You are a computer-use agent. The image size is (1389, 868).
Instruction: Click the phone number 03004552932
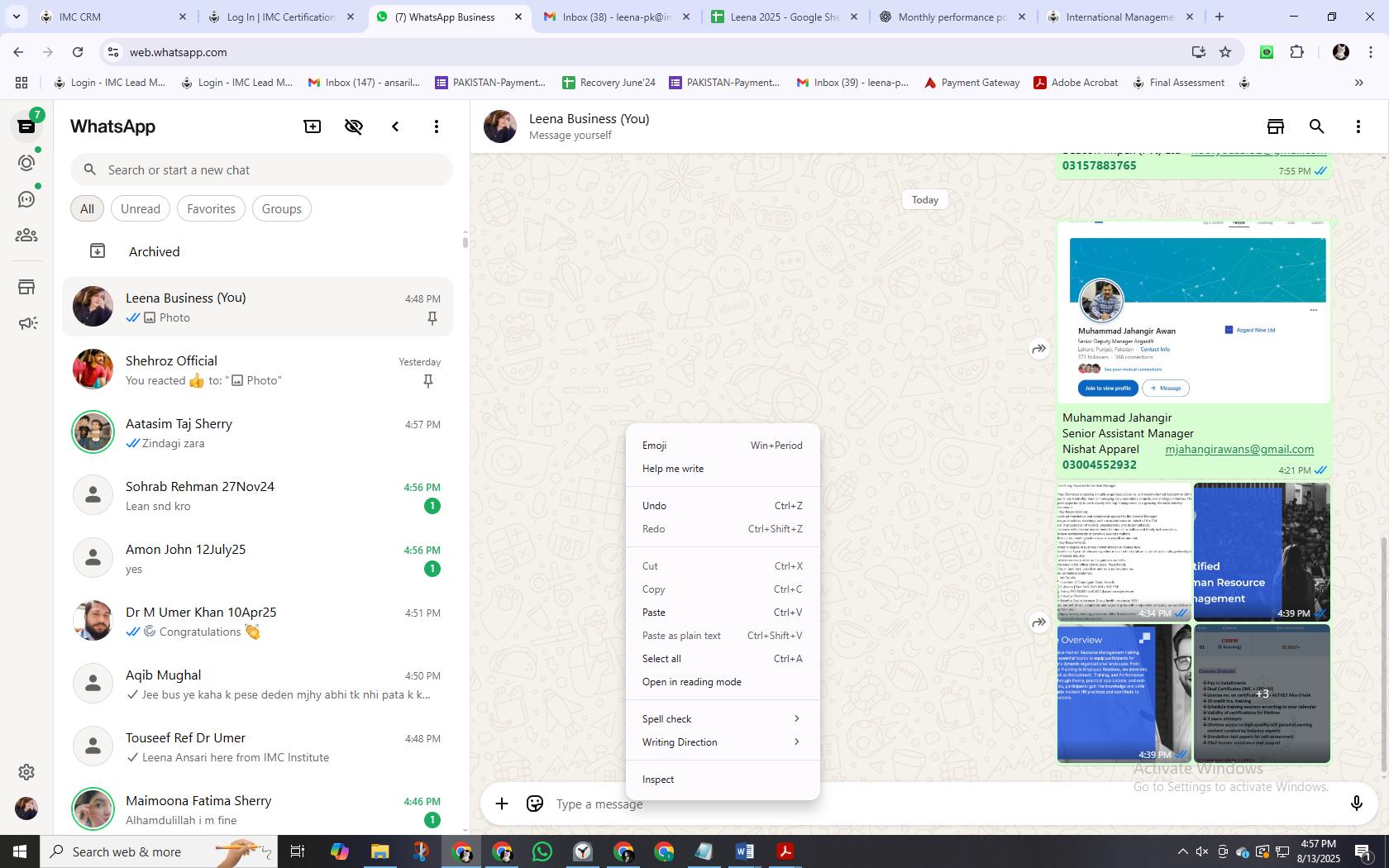(1099, 465)
